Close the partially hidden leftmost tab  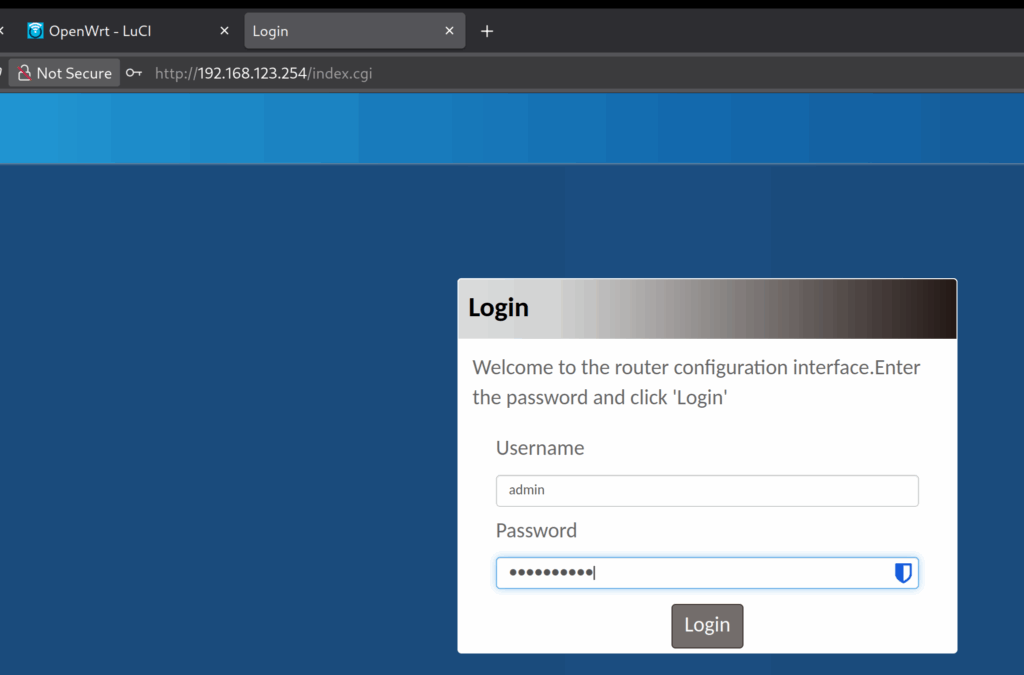click(2, 31)
